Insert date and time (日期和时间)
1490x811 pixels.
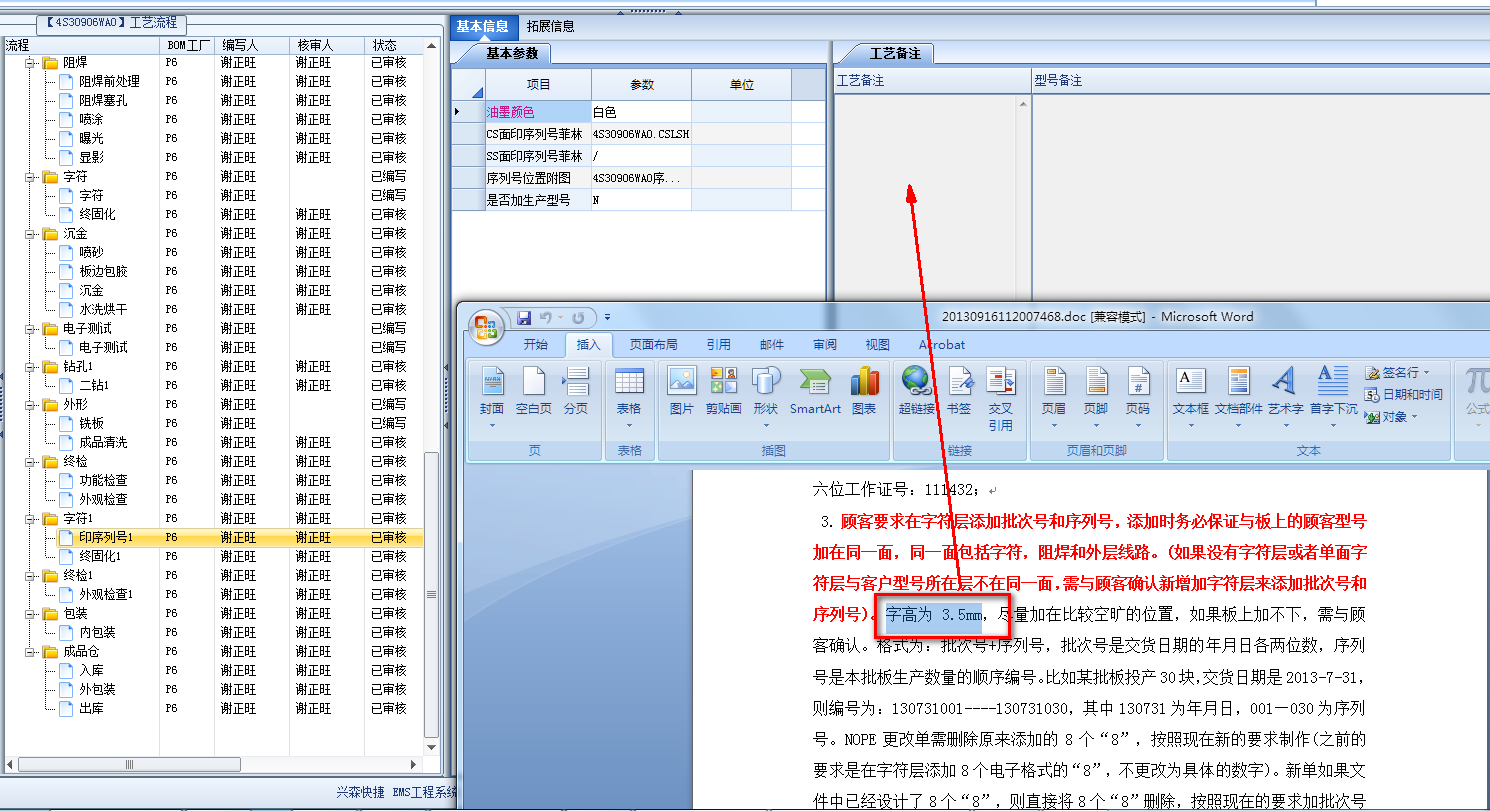(1404, 394)
